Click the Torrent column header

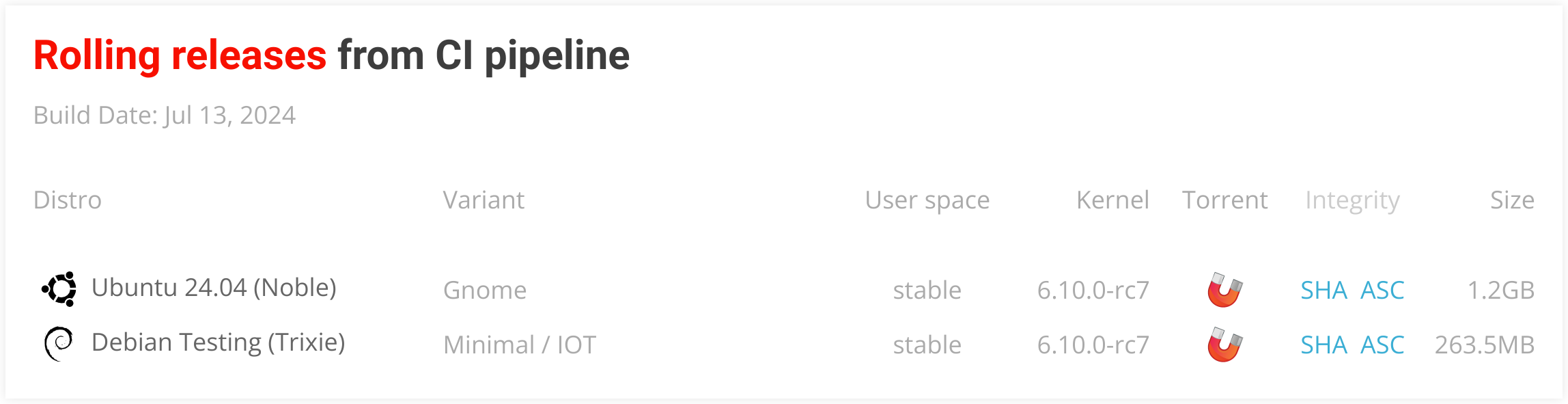click(x=1224, y=200)
